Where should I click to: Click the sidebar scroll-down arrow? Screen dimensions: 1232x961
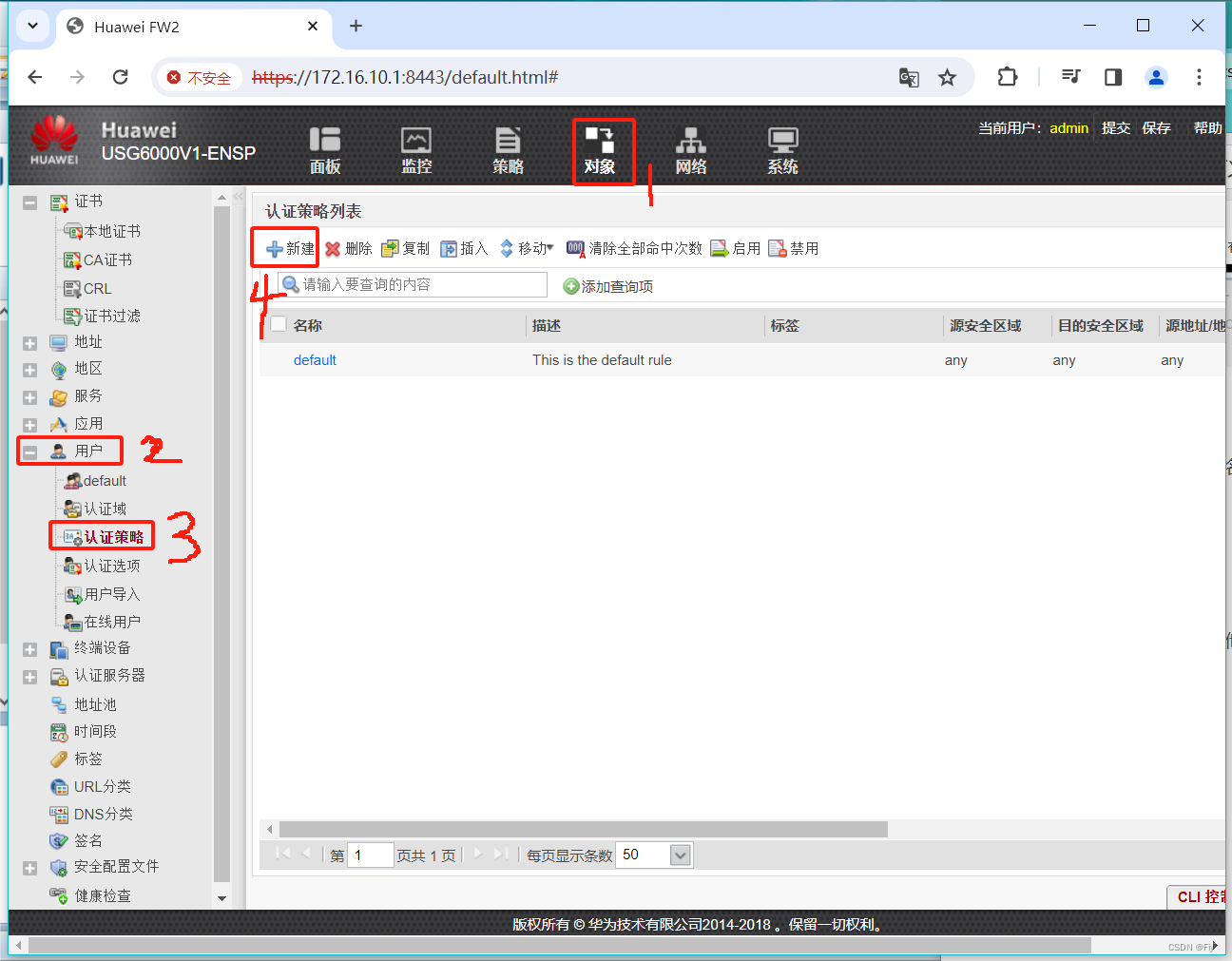click(x=222, y=898)
